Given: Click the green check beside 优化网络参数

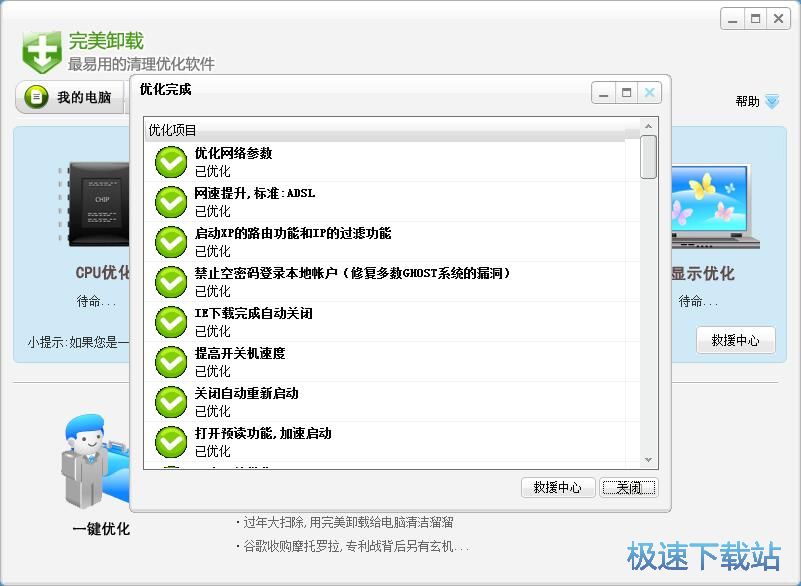Looking at the screenshot, I should (170, 161).
